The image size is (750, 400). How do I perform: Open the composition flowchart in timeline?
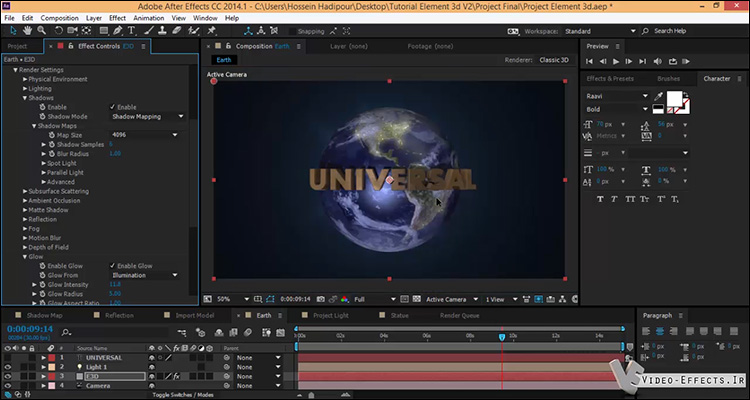182,332
